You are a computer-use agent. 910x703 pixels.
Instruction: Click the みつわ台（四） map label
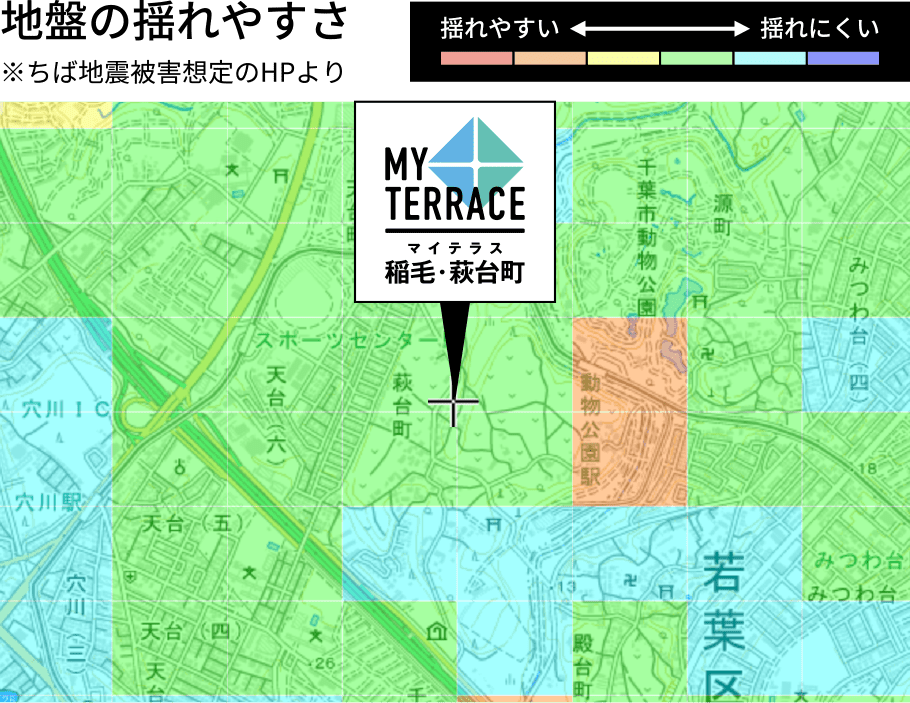(x=859, y=329)
